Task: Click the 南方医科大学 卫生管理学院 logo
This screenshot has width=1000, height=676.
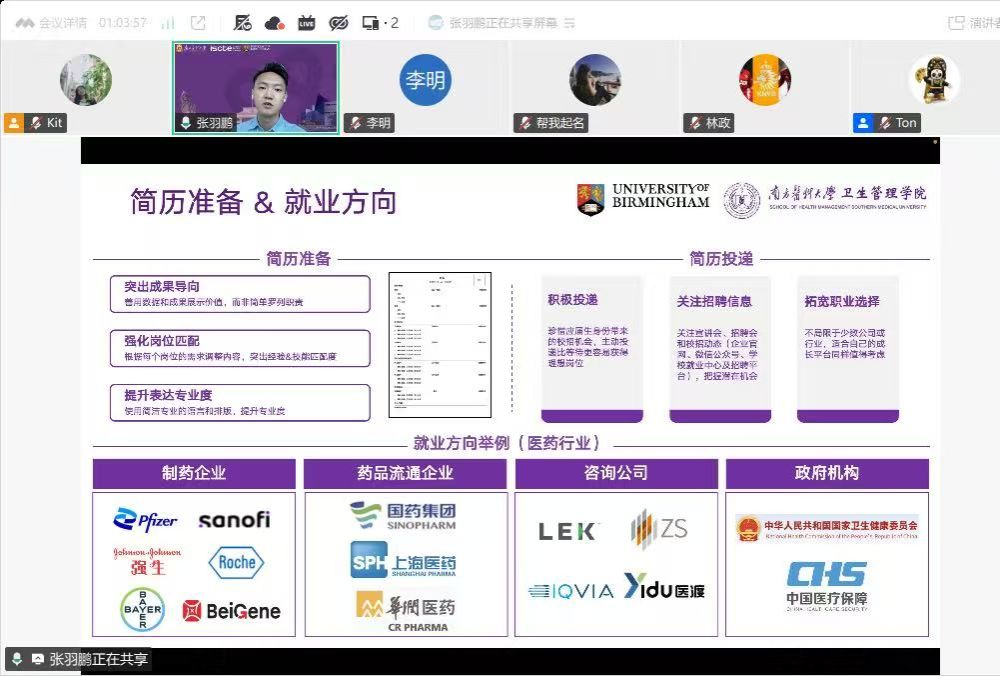Action: coord(825,199)
